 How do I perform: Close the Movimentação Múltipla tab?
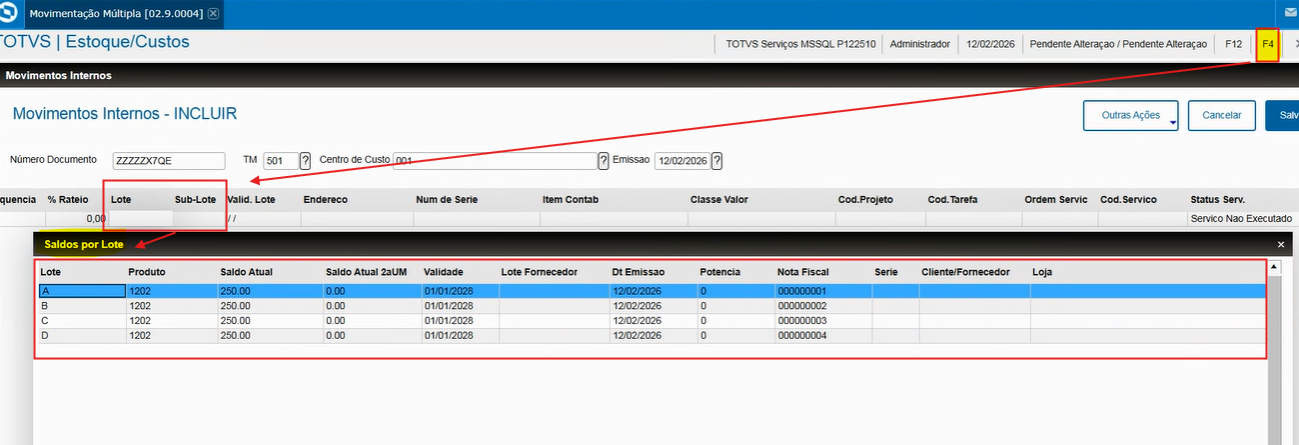(214, 15)
